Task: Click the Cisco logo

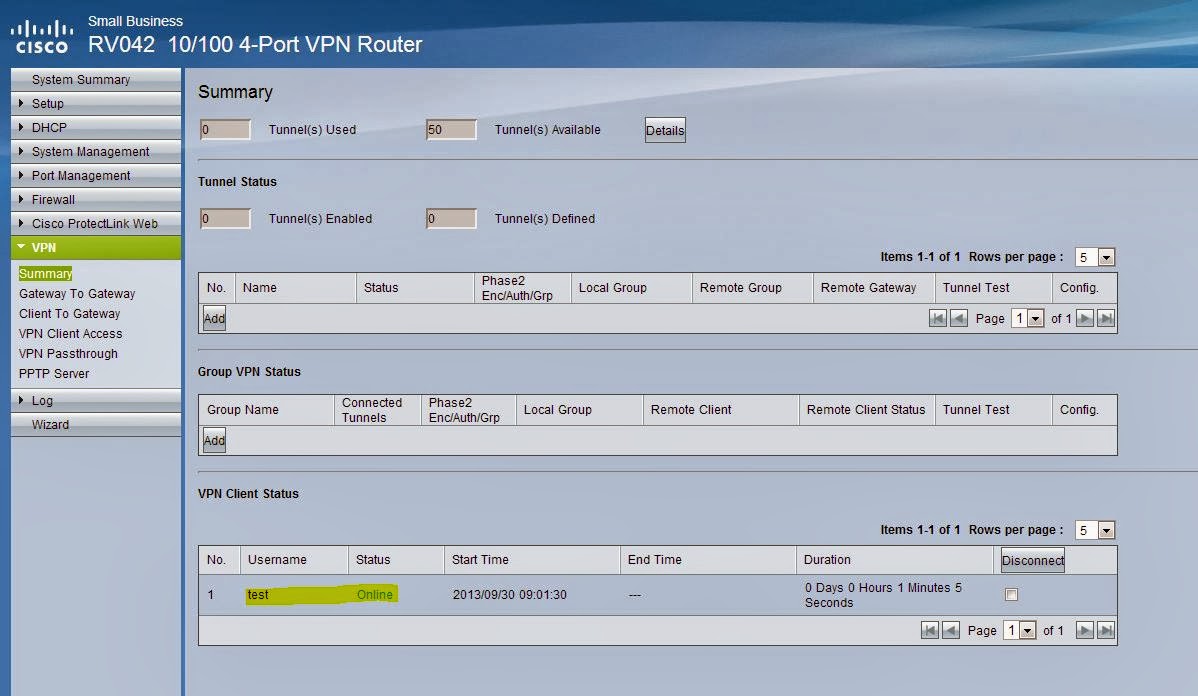Action: point(42,37)
